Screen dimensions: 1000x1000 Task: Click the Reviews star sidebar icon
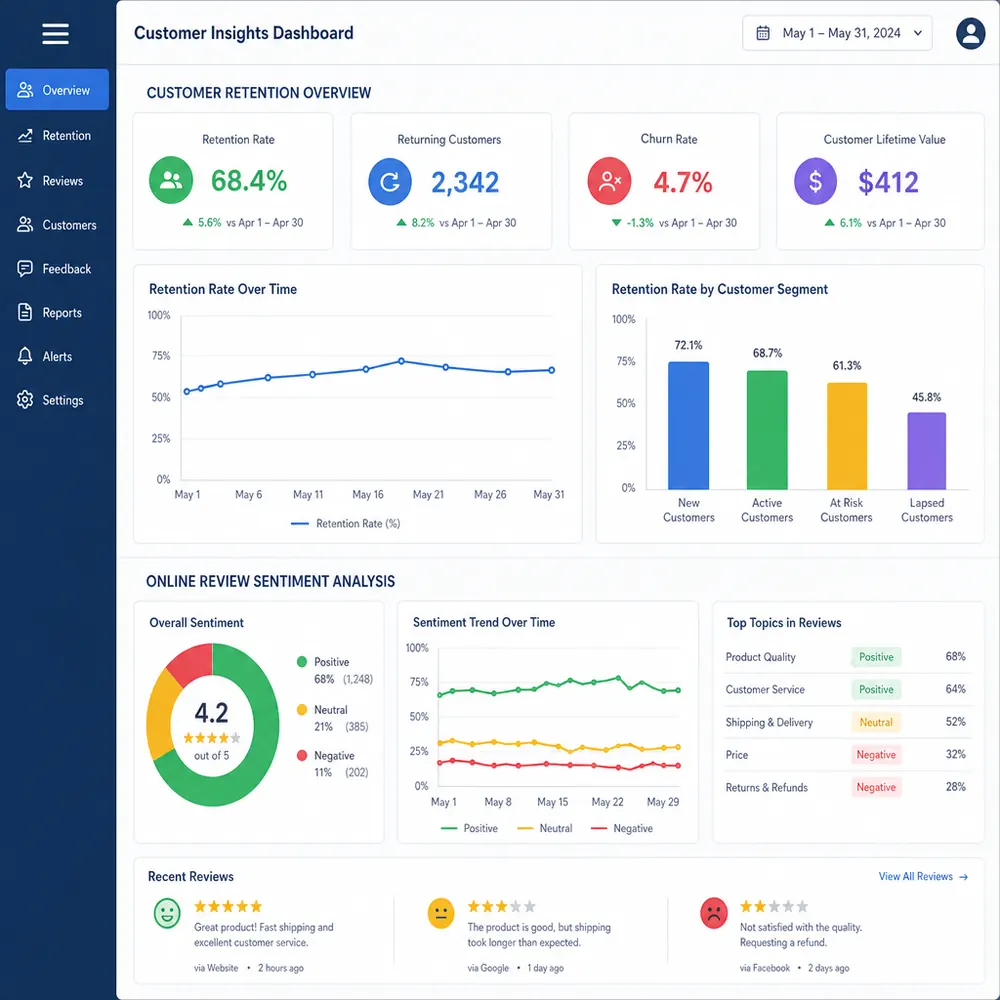pyautogui.click(x=25, y=180)
